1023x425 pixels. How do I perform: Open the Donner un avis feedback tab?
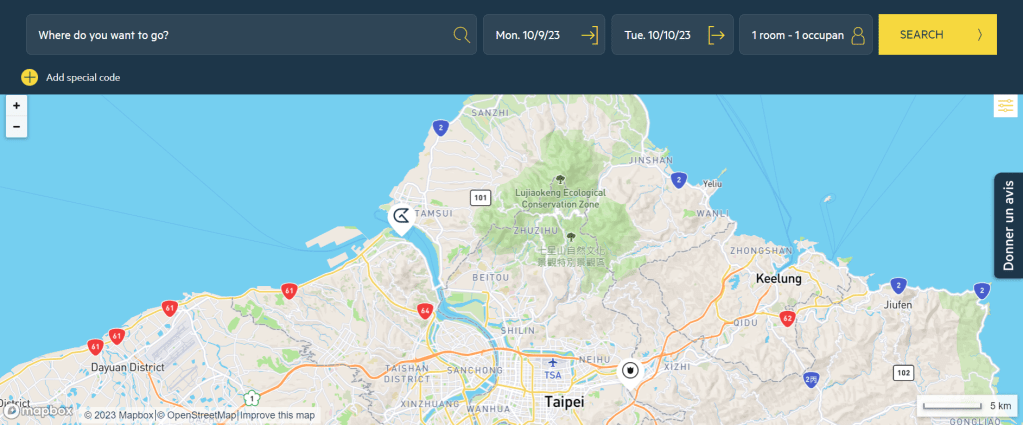tap(1008, 225)
